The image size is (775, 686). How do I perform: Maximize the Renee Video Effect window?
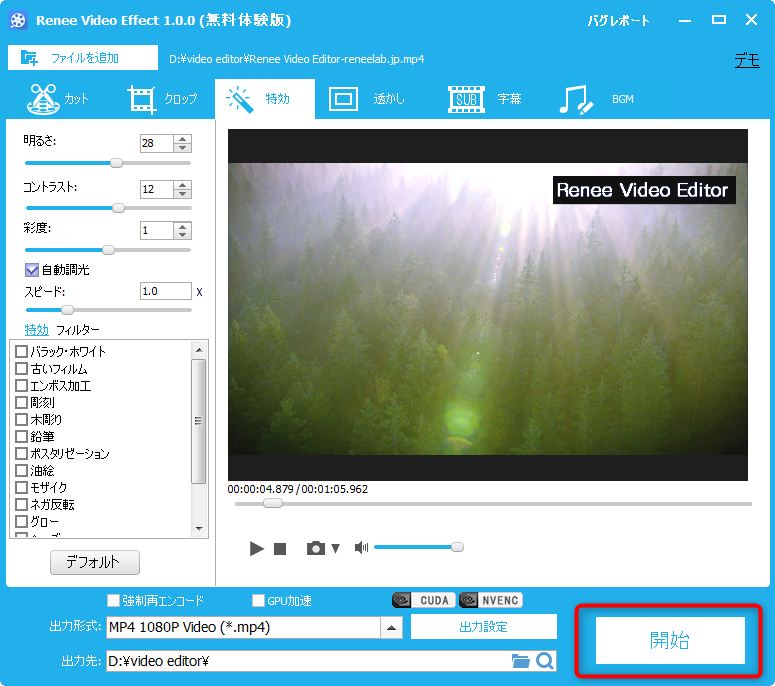click(x=719, y=20)
